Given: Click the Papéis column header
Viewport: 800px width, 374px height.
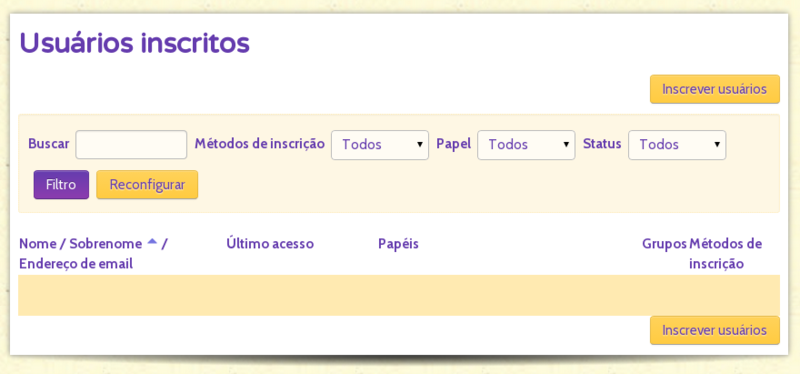Looking at the screenshot, I should tap(398, 244).
